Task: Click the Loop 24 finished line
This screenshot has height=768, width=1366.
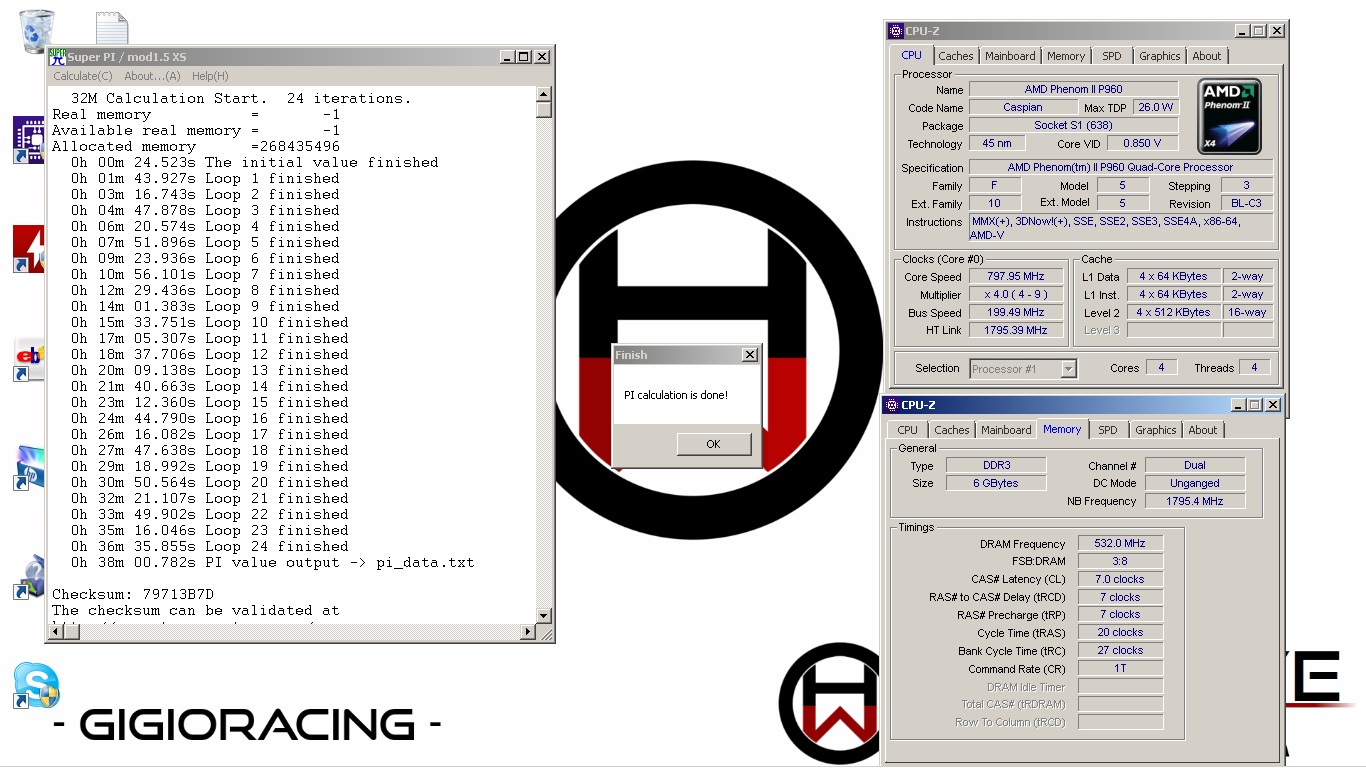Action: (210, 546)
